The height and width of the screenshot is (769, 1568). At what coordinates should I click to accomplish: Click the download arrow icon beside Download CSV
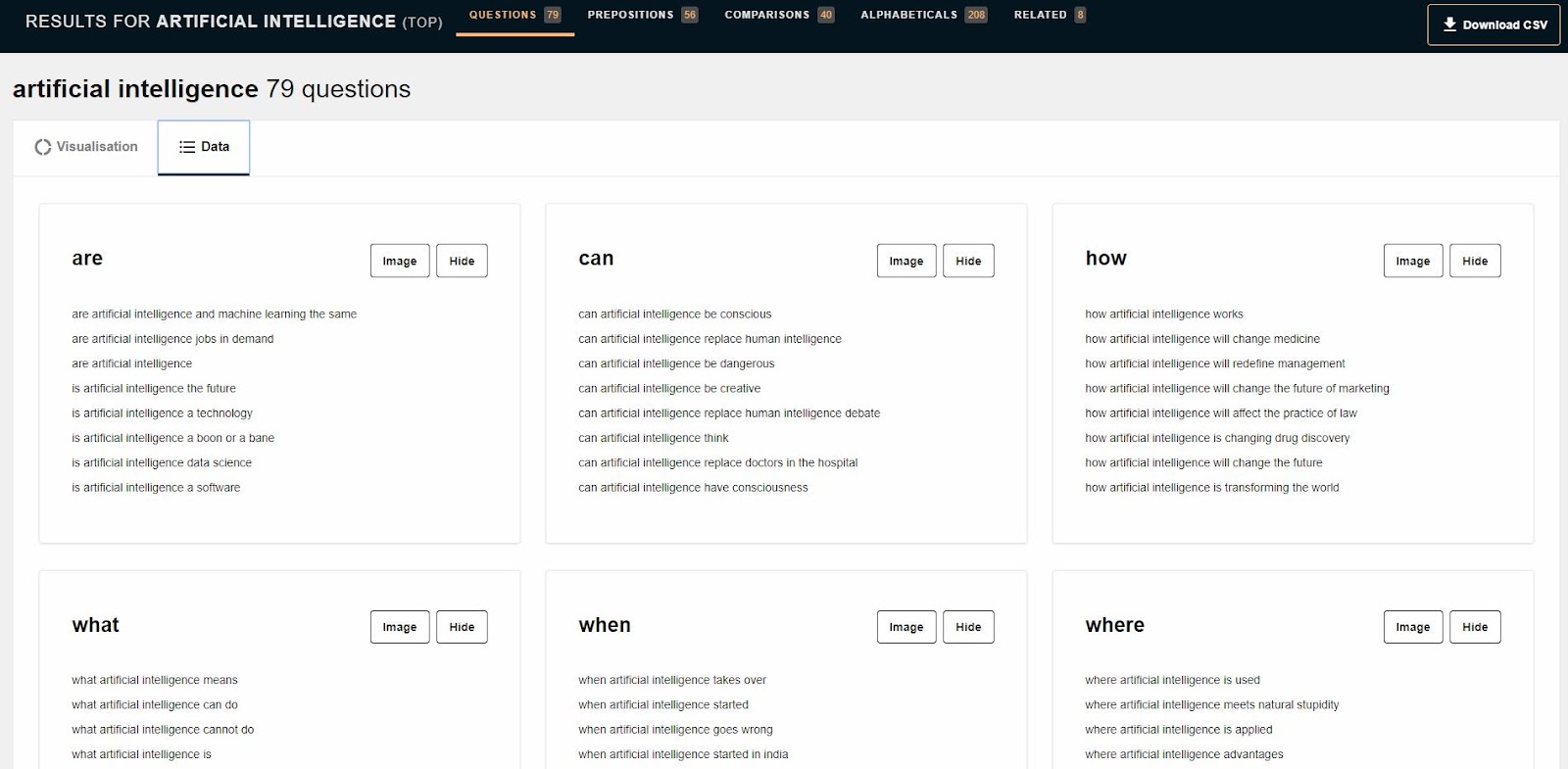tap(1449, 24)
